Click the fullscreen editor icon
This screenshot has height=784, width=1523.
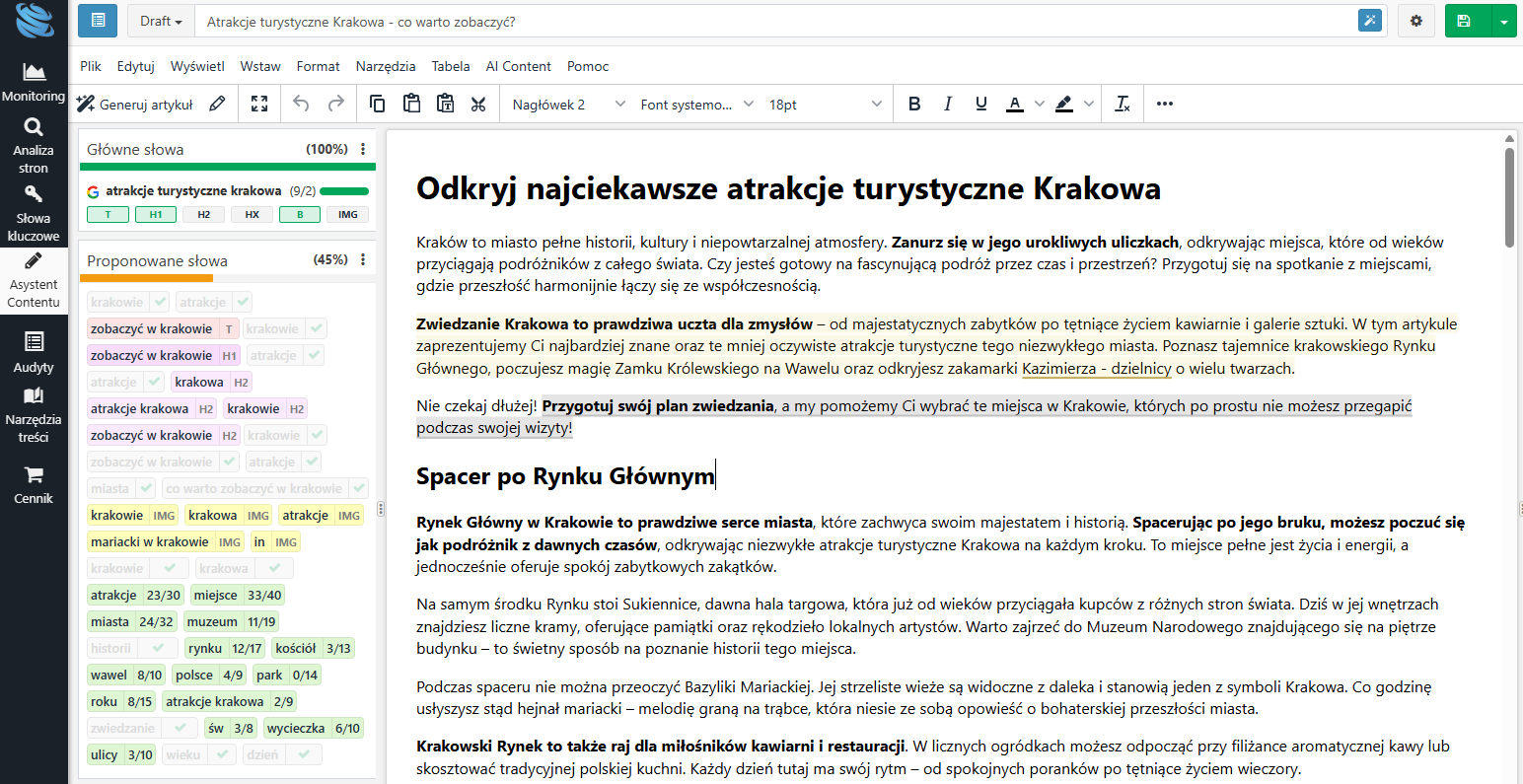pyautogui.click(x=259, y=104)
